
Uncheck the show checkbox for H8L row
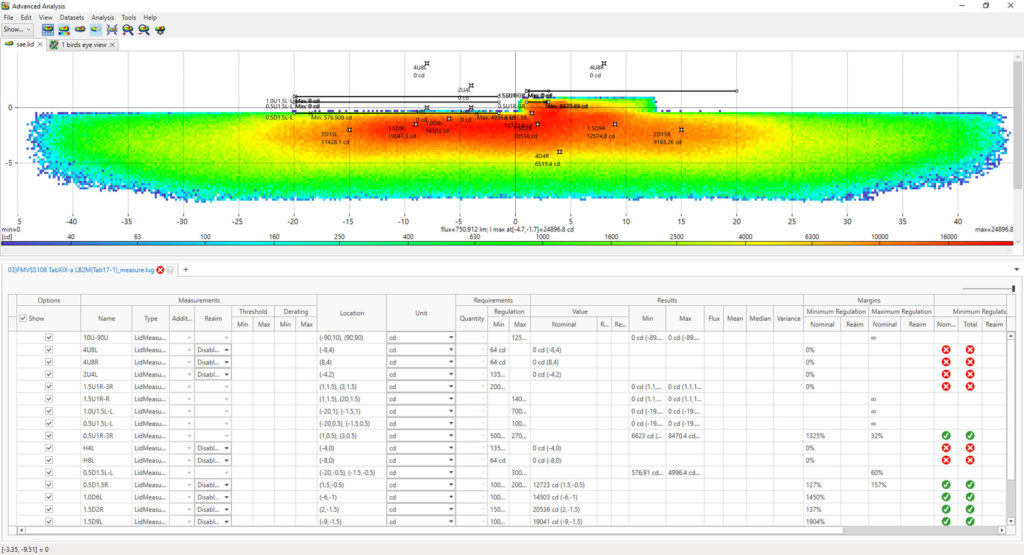(49, 460)
